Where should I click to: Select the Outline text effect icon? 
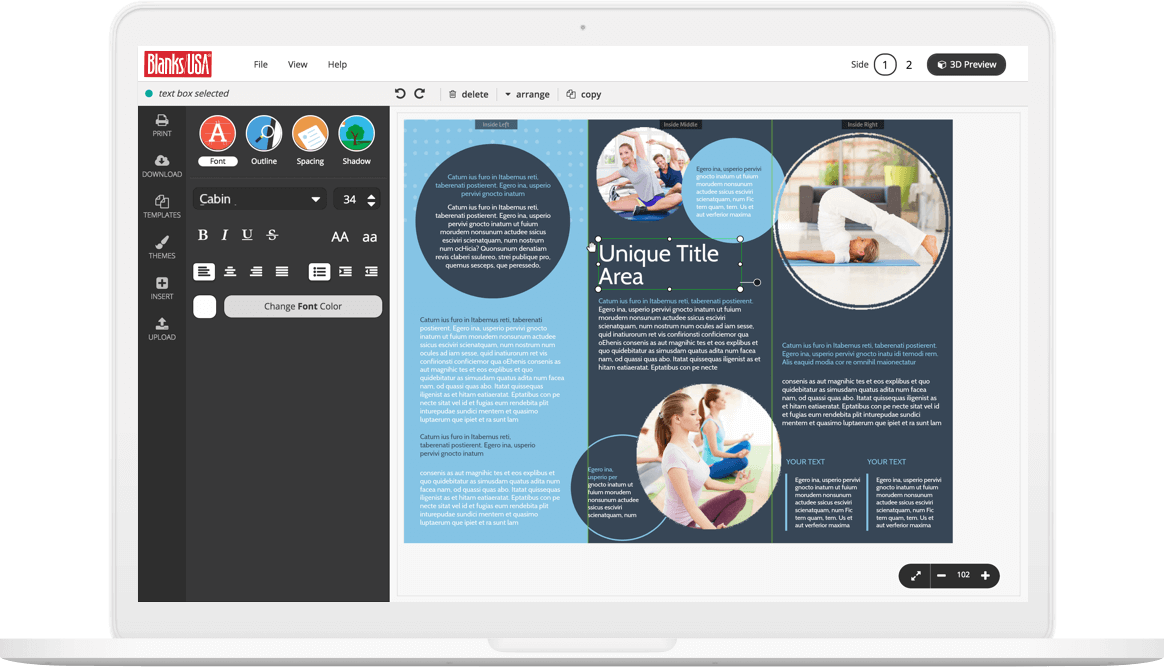pos(264,134)
